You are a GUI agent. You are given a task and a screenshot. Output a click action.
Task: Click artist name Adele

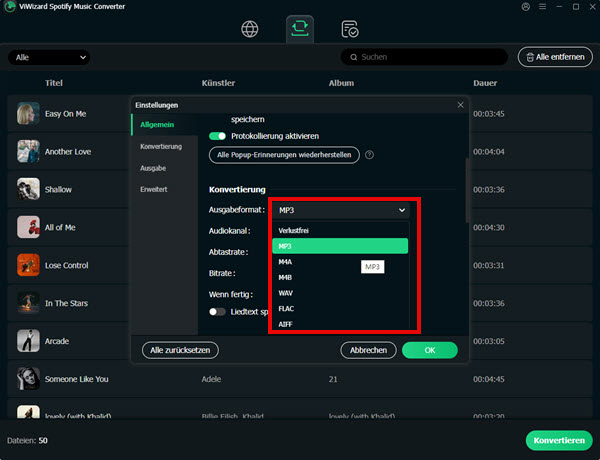pos(211,379)
